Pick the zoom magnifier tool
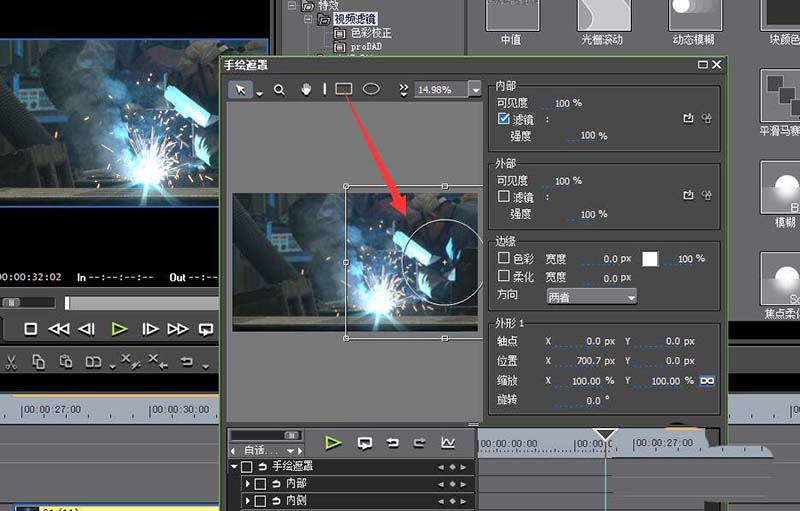800x511 pixels. [280, 89]
